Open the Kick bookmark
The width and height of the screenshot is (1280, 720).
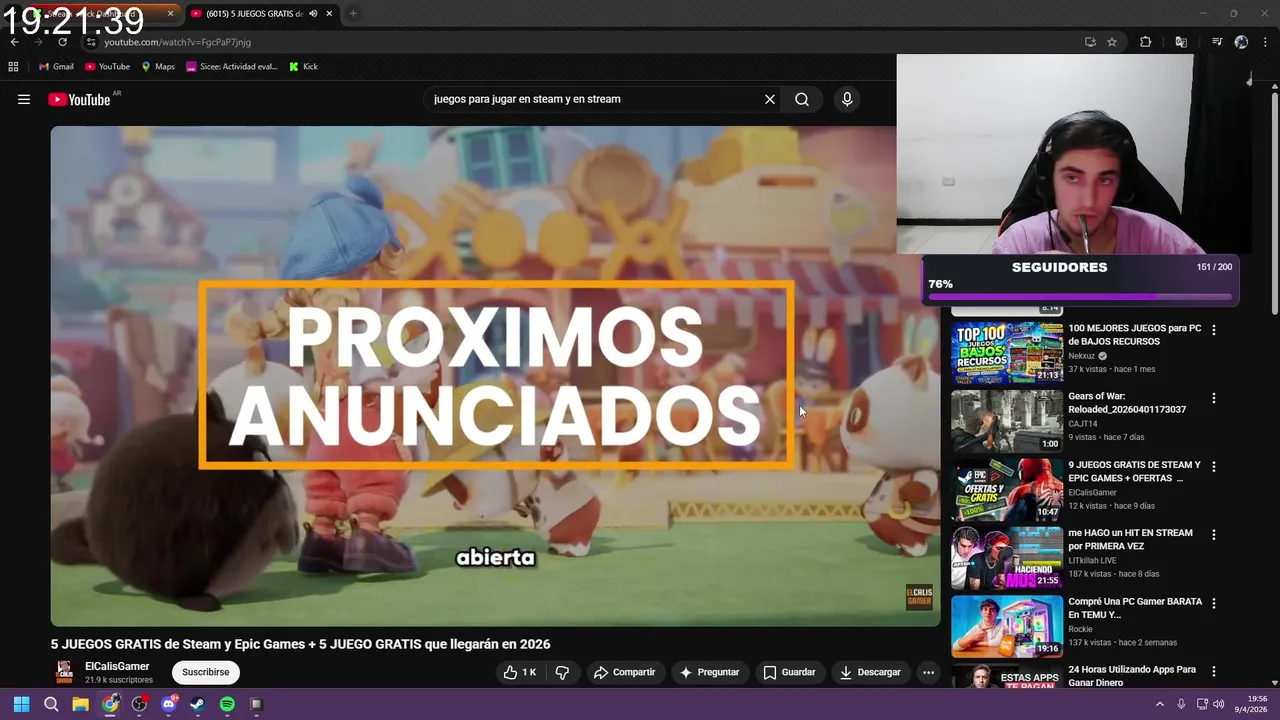coord(303,67)
